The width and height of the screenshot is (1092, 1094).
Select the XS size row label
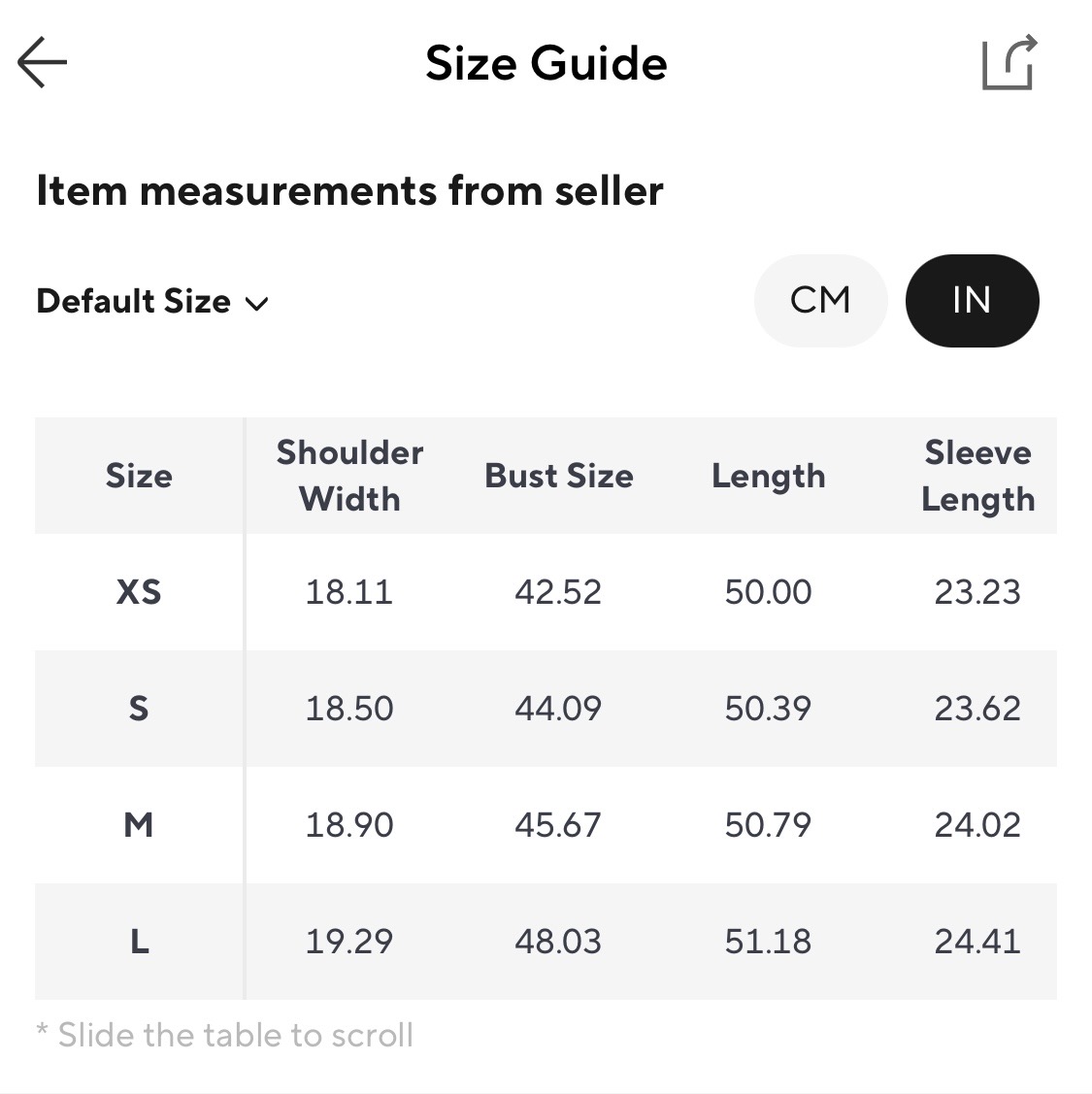139,592
